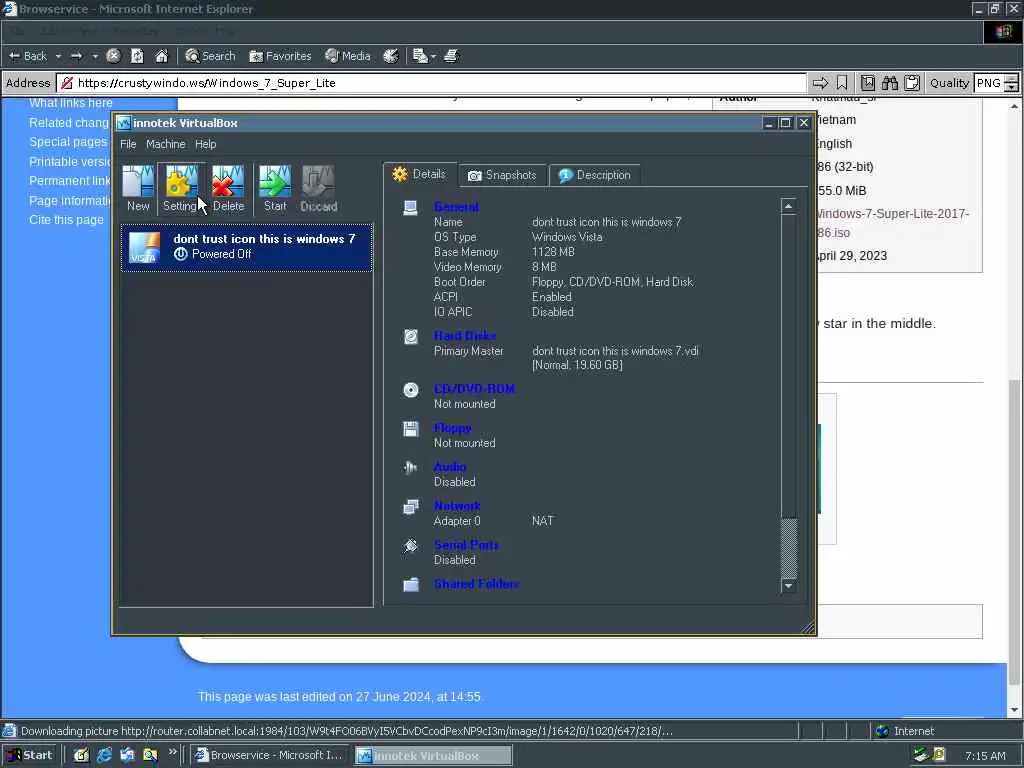Open the Audio settings link

click(x=450, y=467)
